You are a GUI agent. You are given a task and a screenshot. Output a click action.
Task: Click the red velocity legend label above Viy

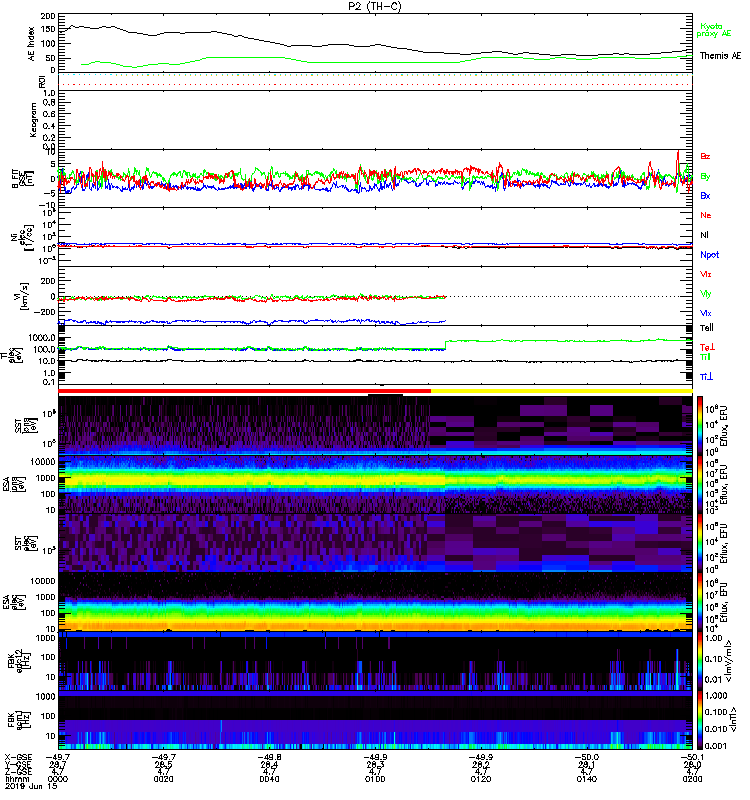[706, 274]
